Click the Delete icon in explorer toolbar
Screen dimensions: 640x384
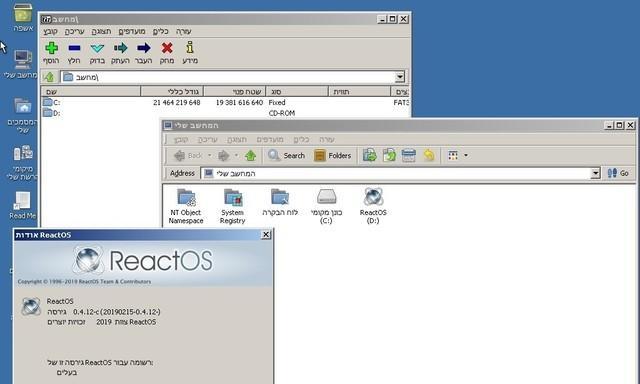pyautogui.click(x=409, y=155)
